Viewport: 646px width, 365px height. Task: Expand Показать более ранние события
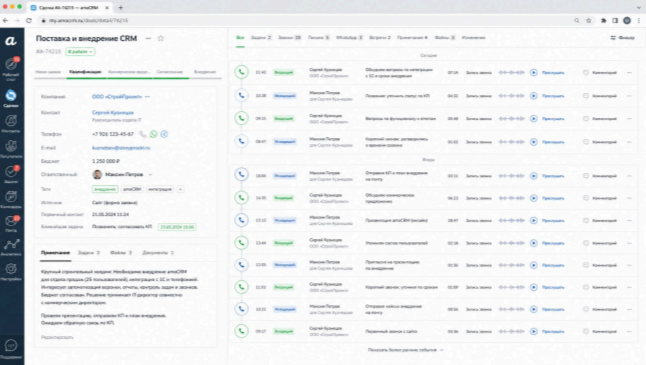point(405,350)
